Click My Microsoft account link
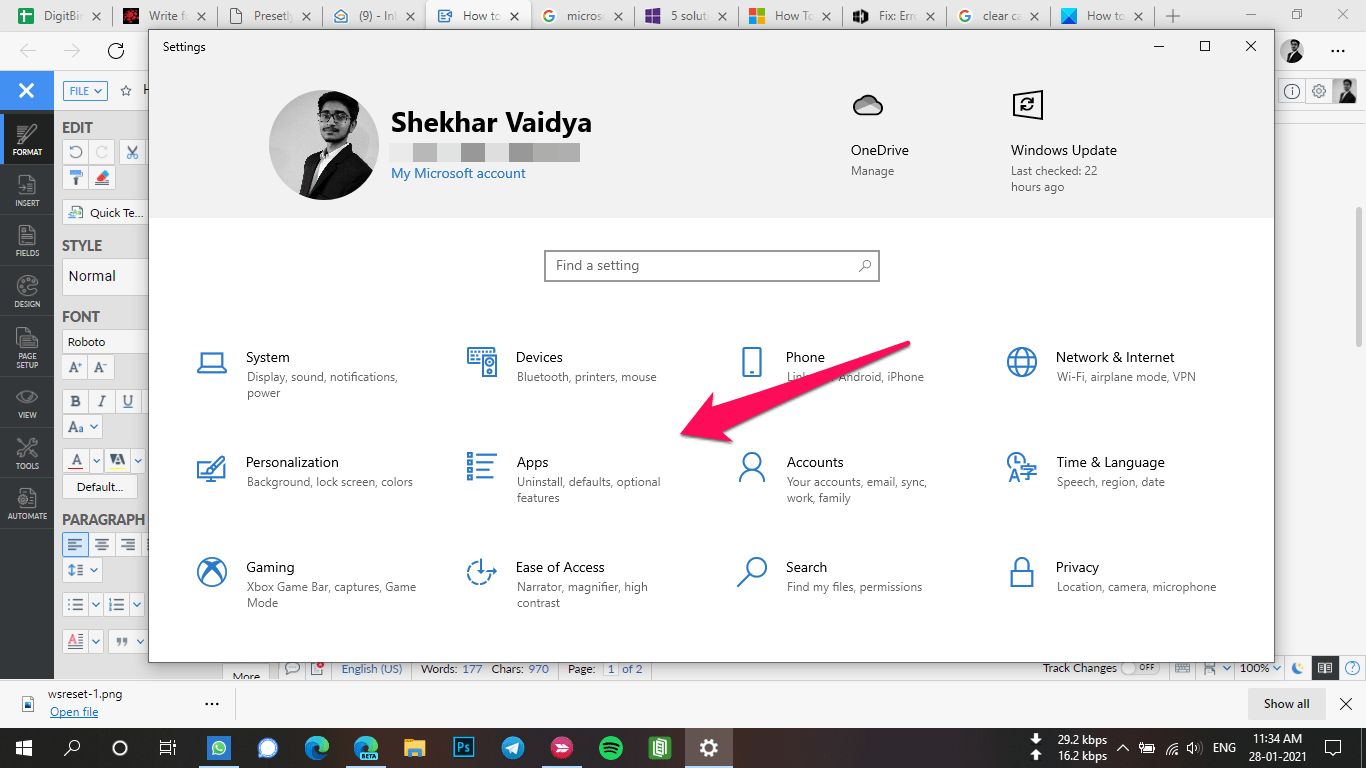The image size is (1366, 768). [458, 173]
